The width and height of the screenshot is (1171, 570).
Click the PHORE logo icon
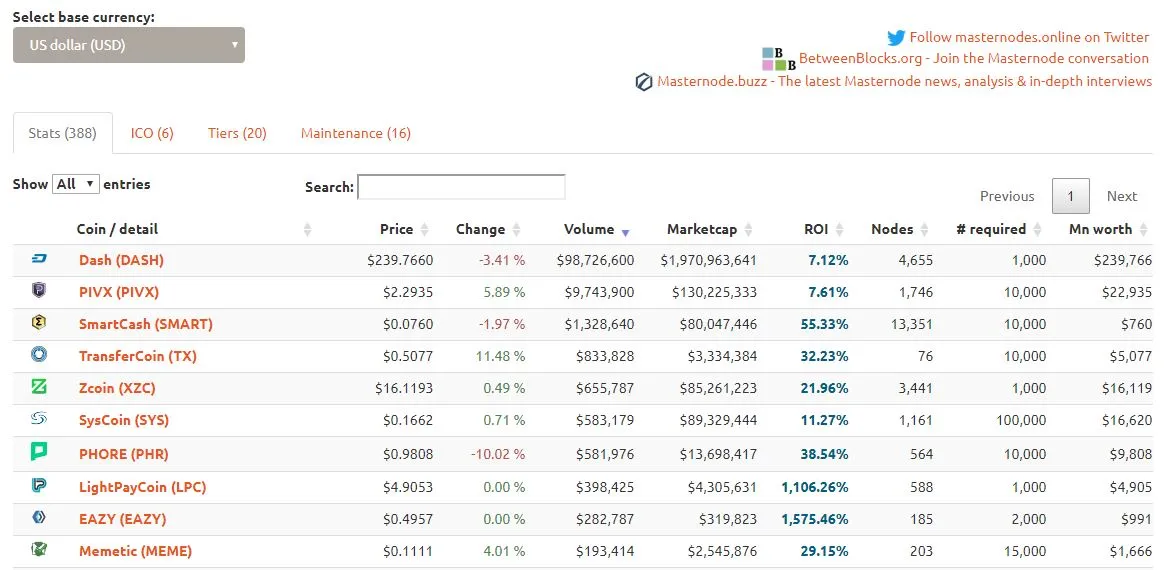39,451
